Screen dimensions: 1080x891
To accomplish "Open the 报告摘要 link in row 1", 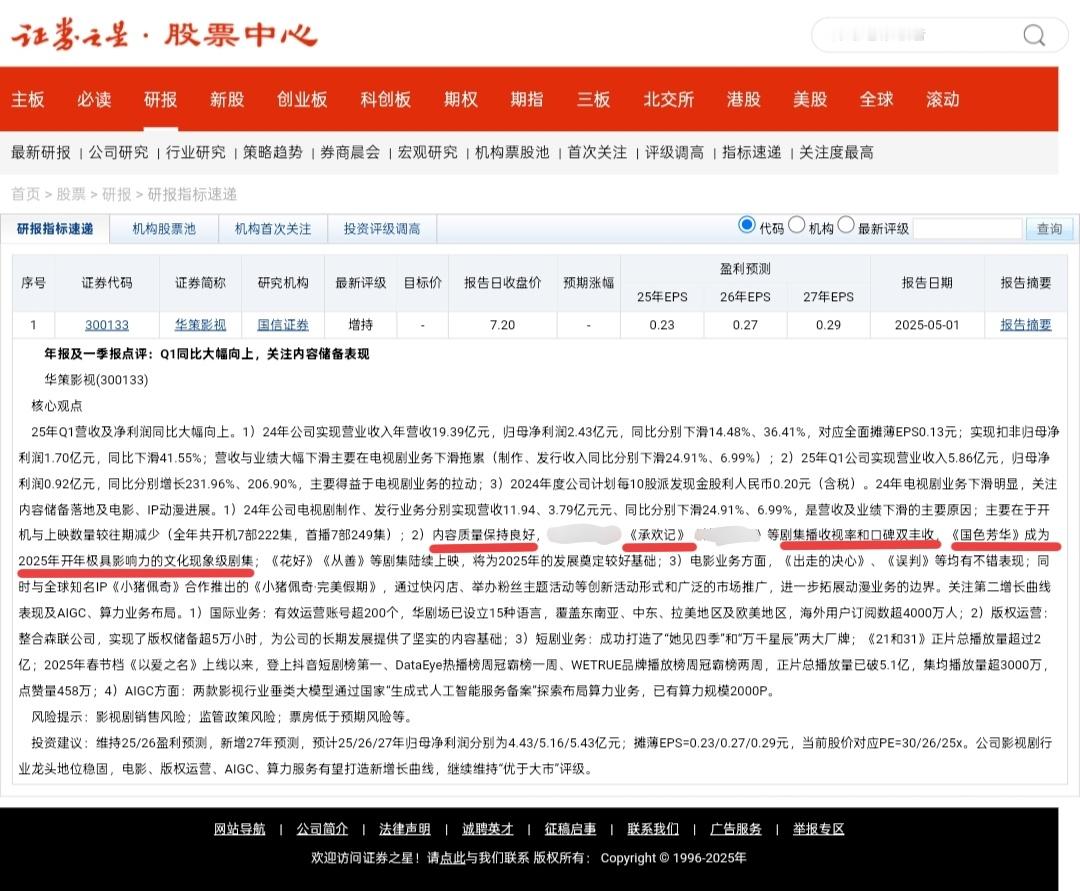I will pos(1026,325).
